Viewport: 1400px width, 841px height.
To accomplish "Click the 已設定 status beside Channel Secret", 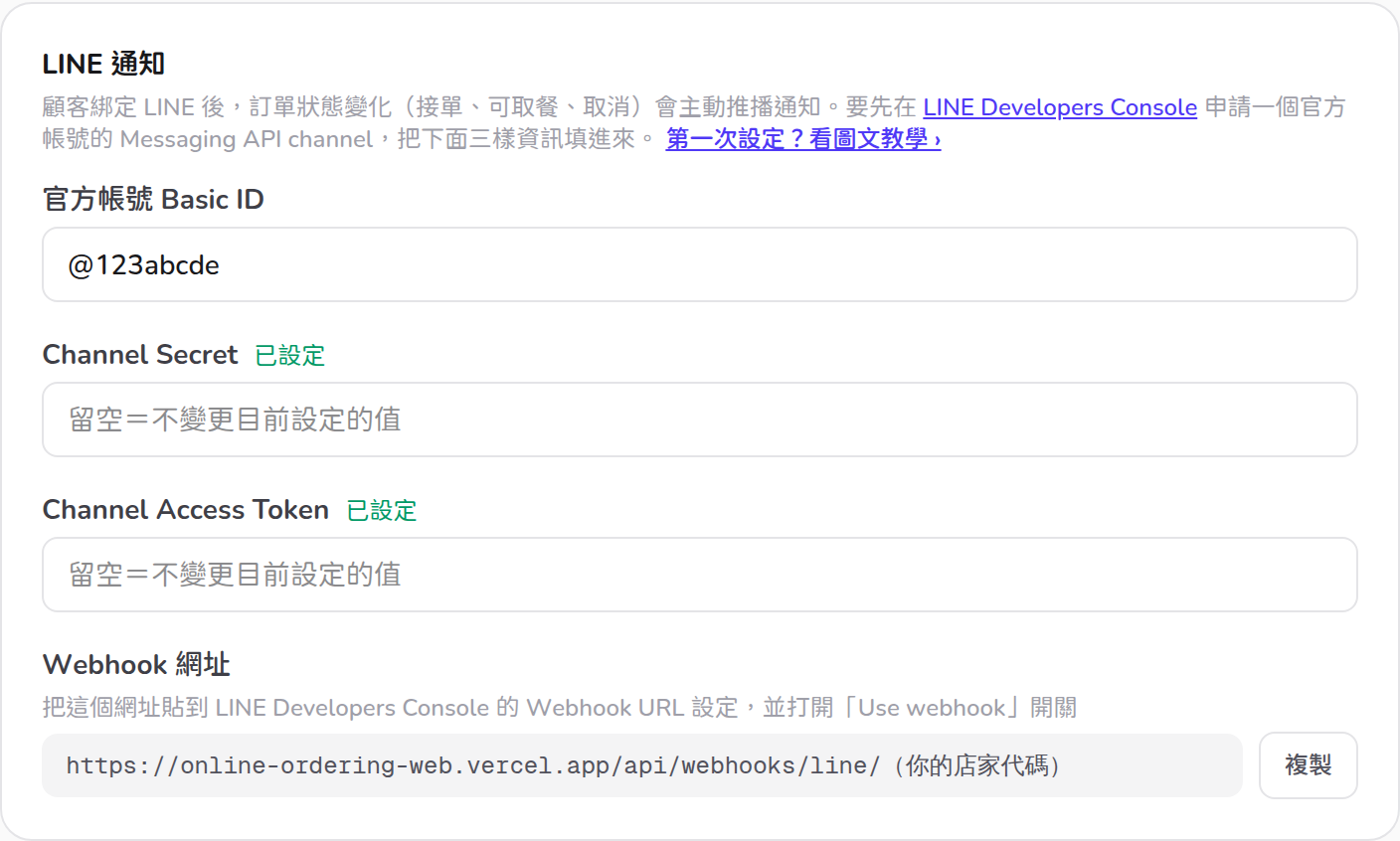I will coord(290,356).
